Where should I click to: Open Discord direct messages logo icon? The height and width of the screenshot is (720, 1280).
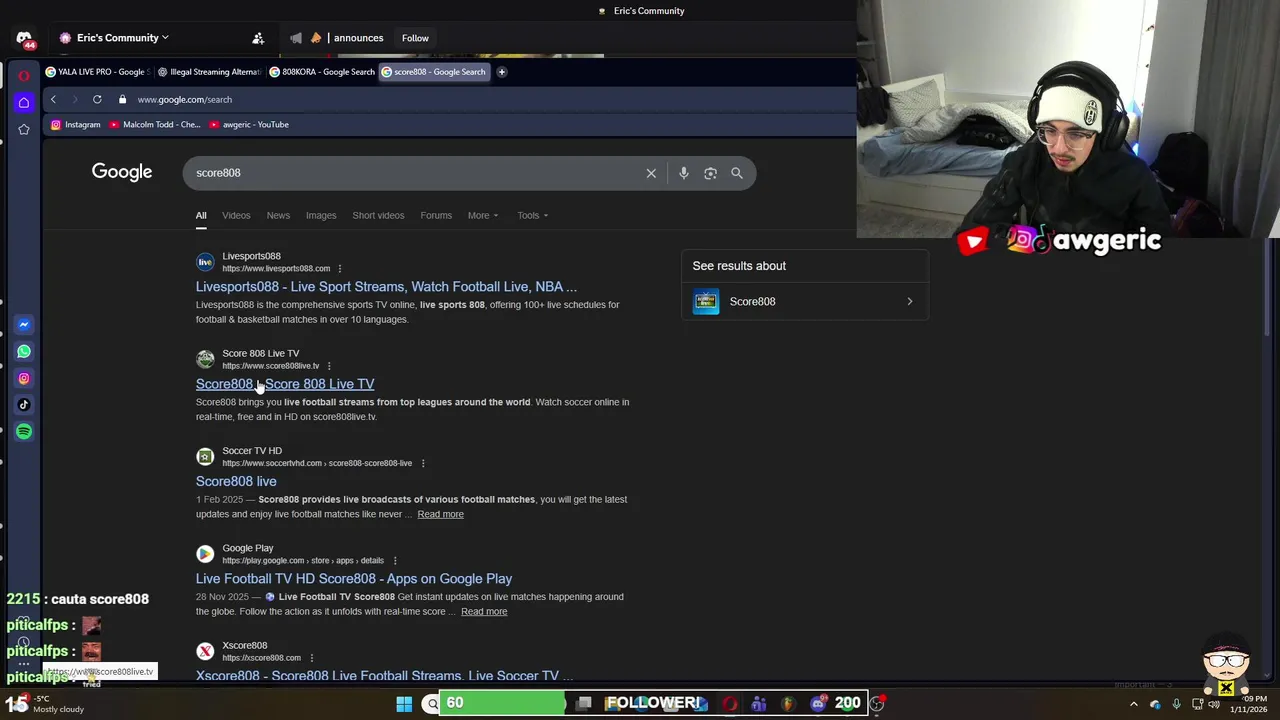tap(24, 38)
